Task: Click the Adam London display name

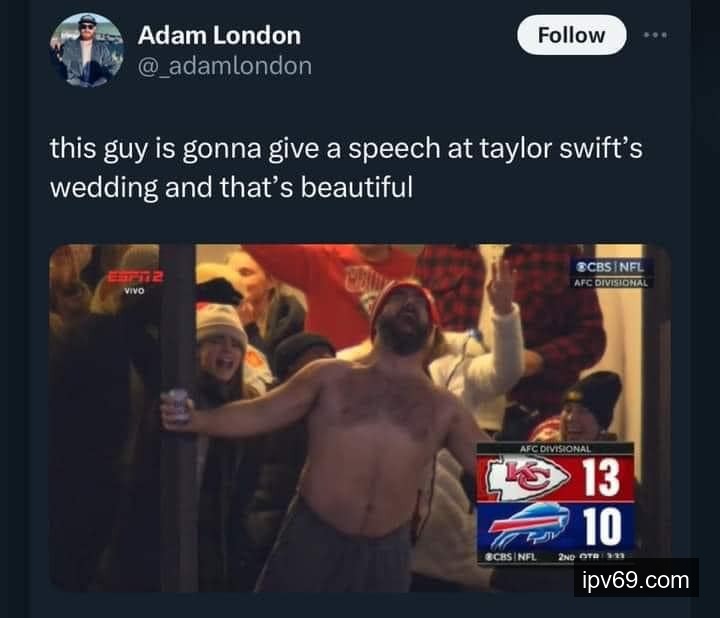Action: [x=219, y=35]
